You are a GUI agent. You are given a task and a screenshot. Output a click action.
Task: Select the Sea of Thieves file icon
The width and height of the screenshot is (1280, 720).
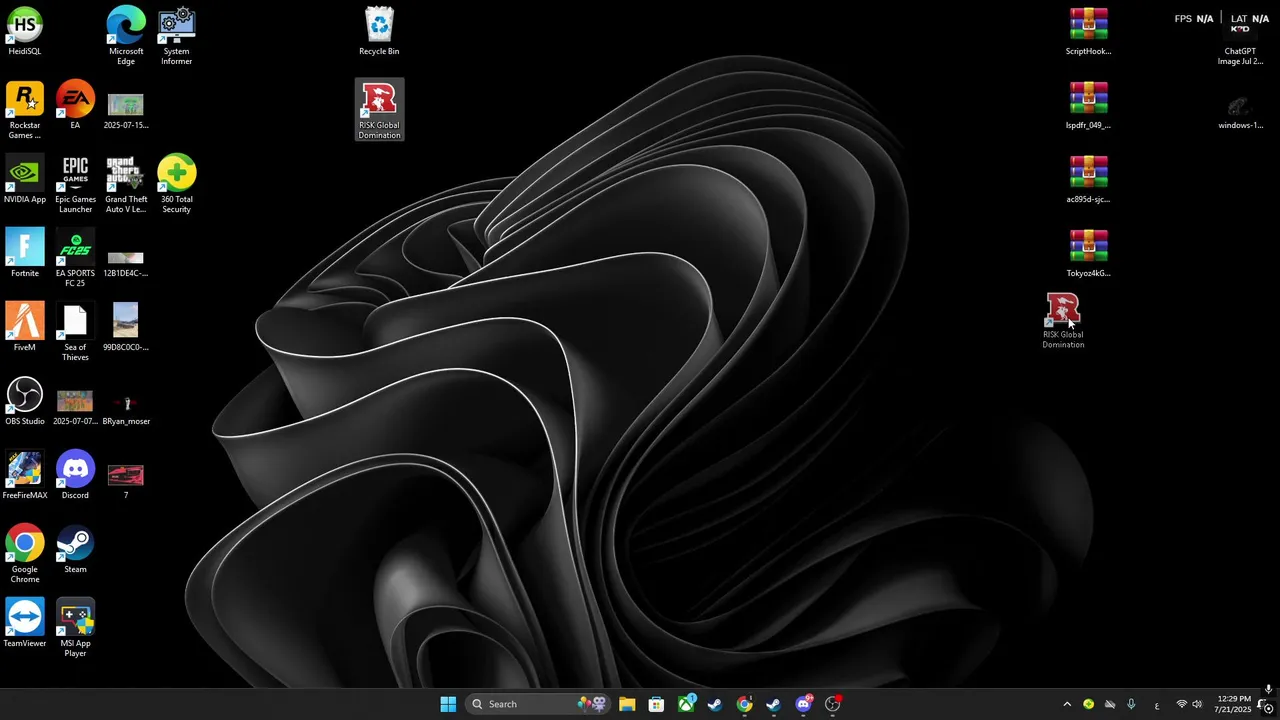(x=75, y=332)
